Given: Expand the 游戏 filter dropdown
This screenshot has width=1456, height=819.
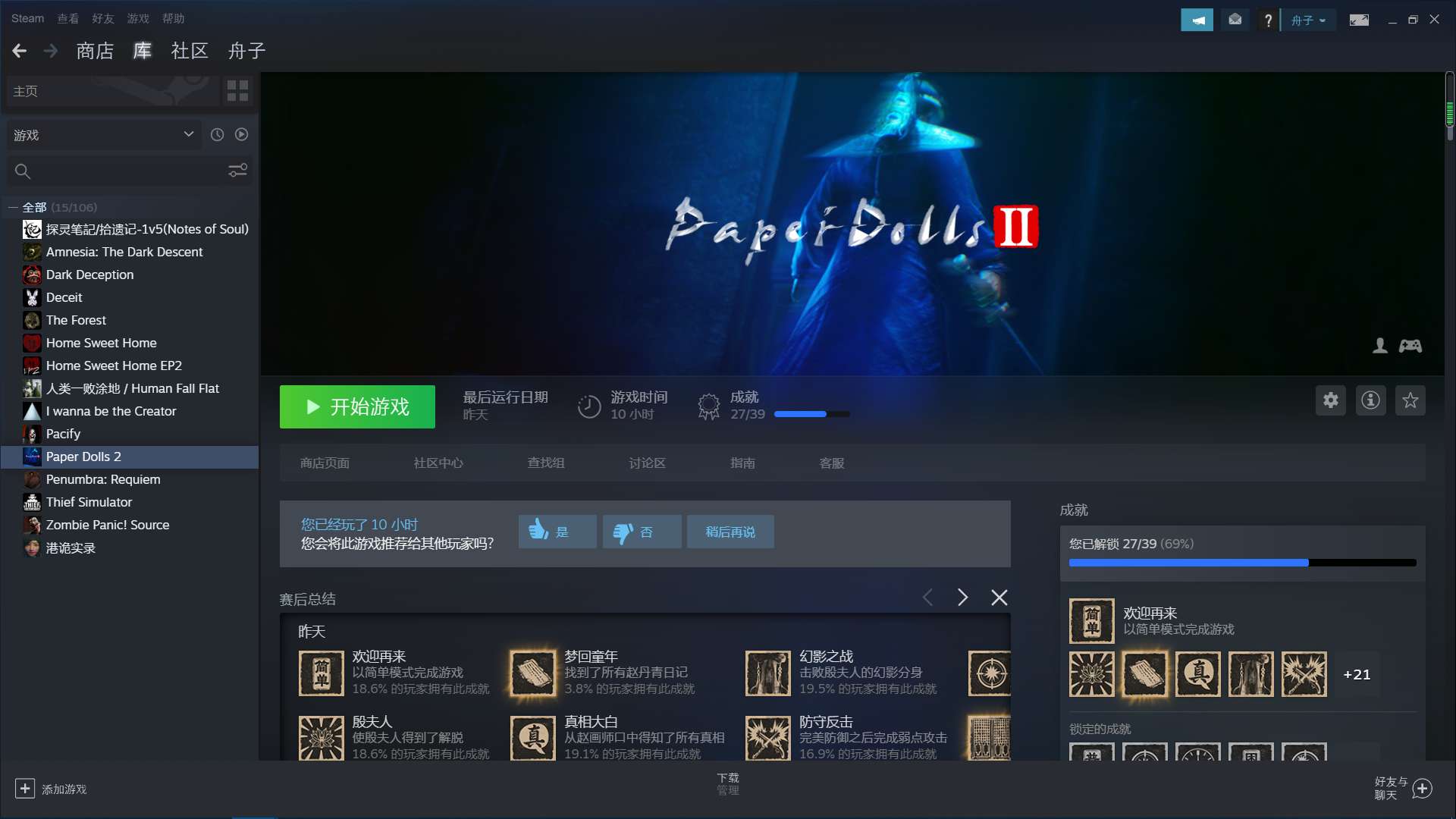Looking at the screenshot, I should click(104, 135).
